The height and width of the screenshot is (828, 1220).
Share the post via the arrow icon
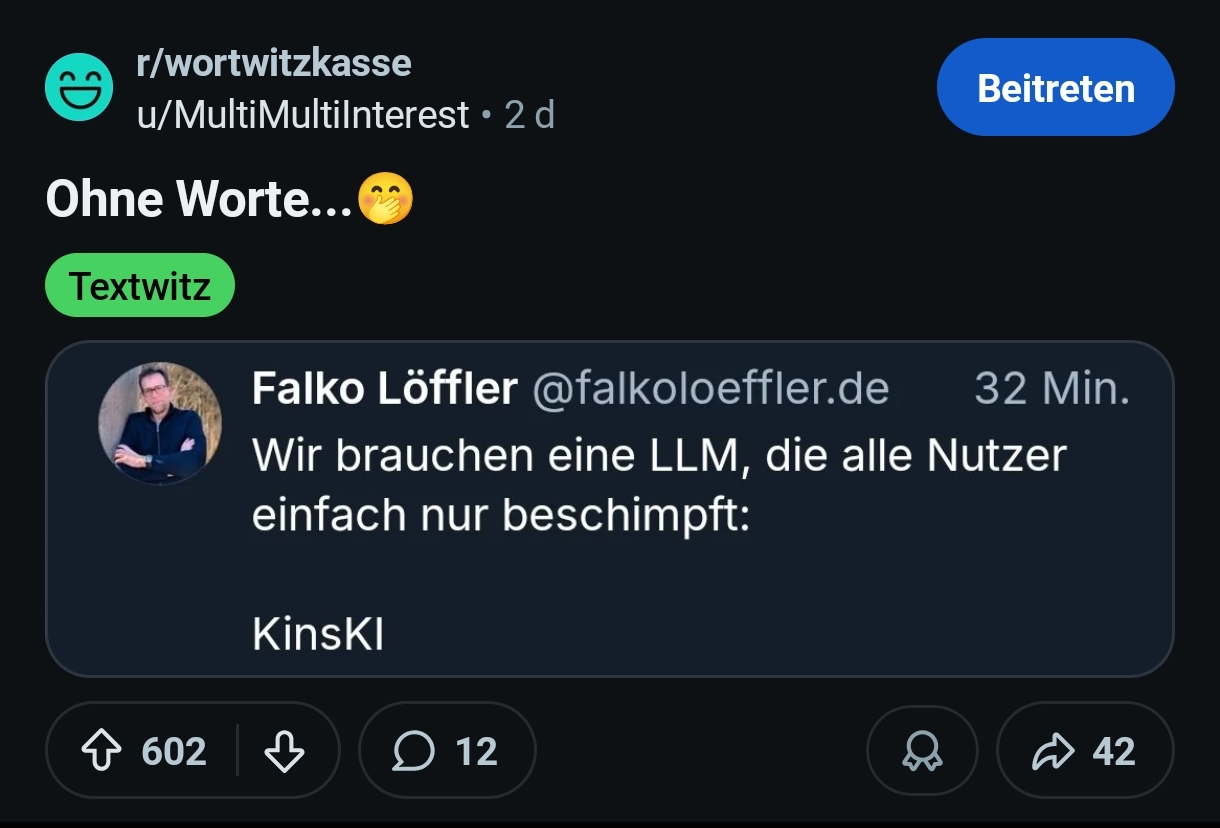click(x=1053, y=751)
